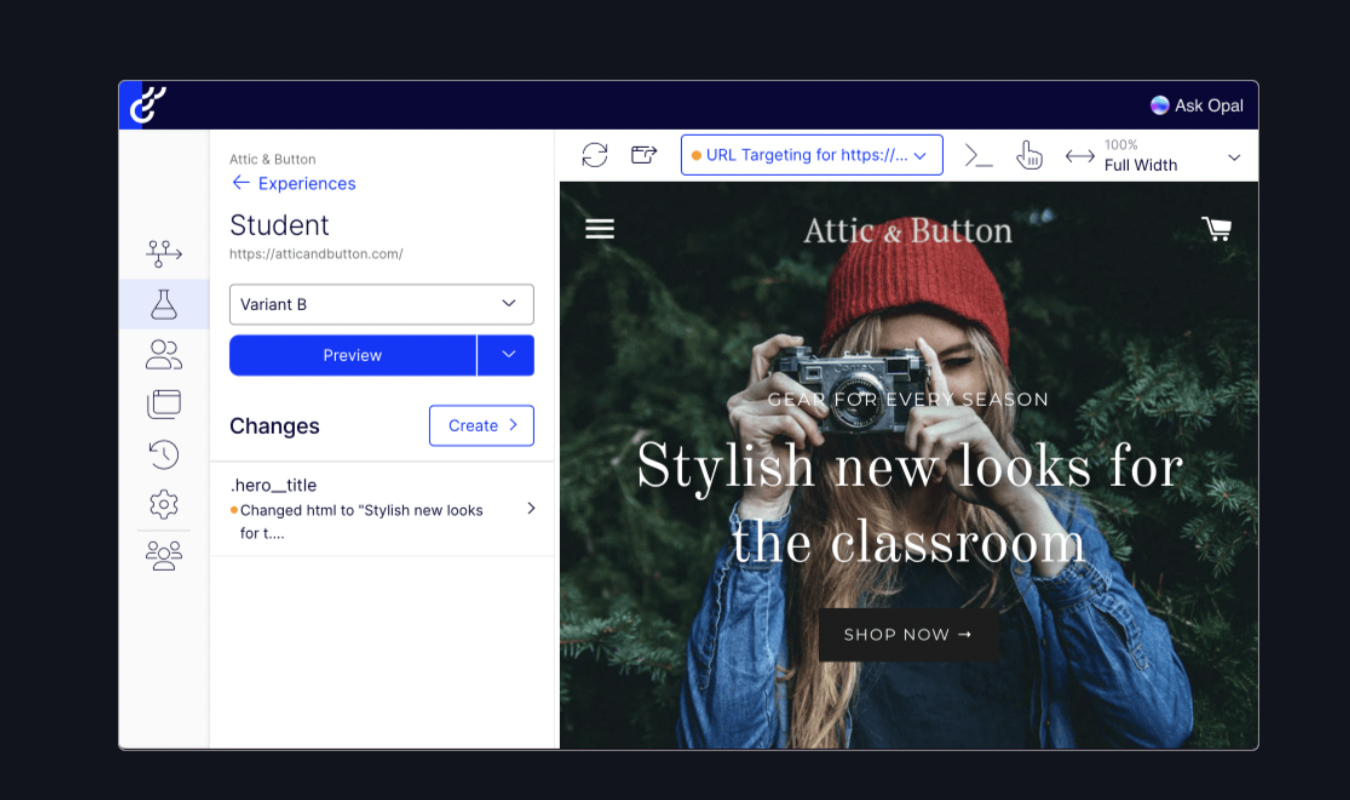Viewport: 1350px width, 800px height.
Task: Click the reload preview icon
Action: pos(595,155)
